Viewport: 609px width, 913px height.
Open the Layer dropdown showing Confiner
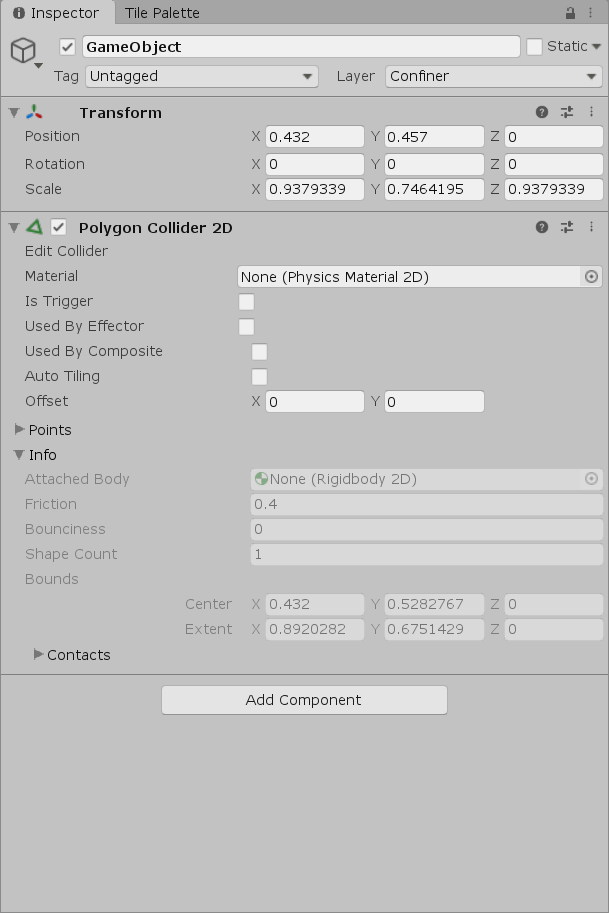(x=492, y=76)
